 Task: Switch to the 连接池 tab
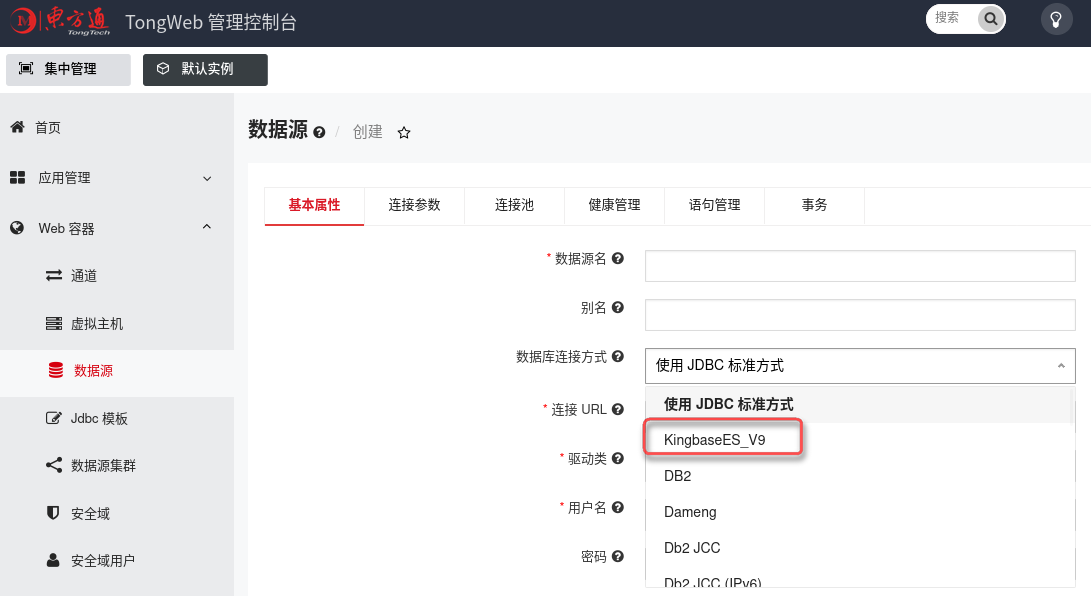pos(514,205)
